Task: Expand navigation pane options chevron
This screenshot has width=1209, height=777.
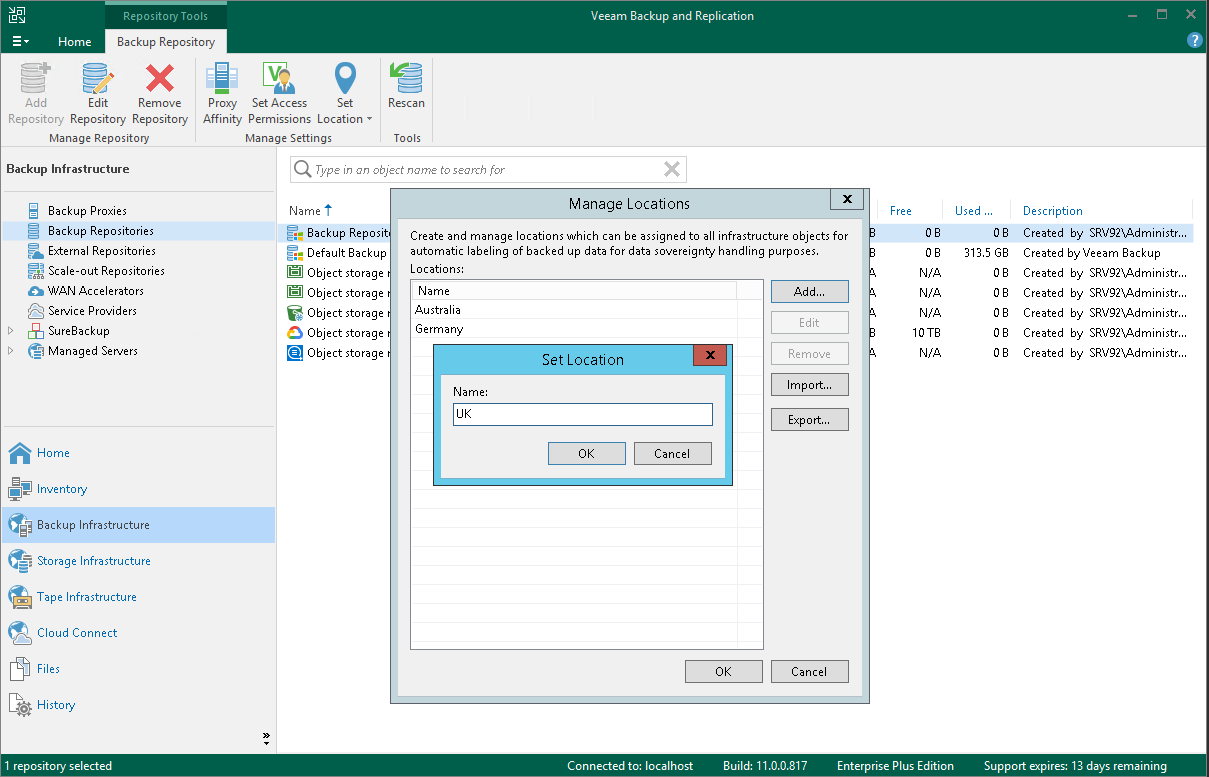Action: pyautogui.click(x=266, y=739)
